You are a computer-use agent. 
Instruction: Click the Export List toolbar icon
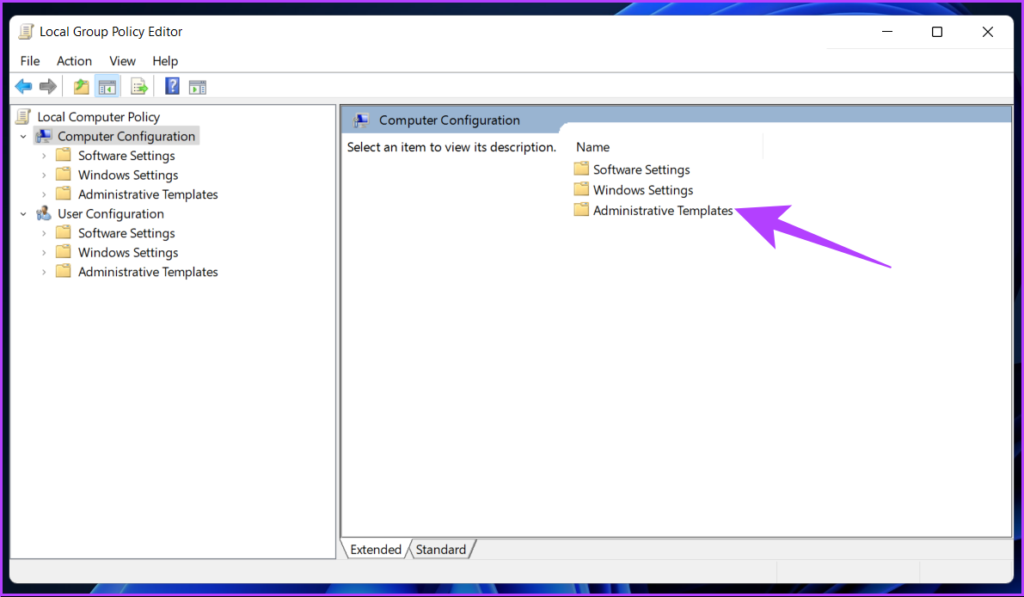[x=139, y=87]
